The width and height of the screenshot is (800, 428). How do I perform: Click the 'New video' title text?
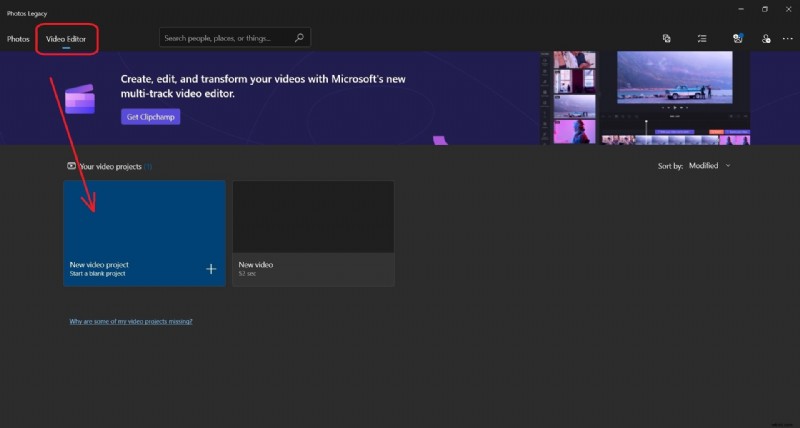point(256,265)
